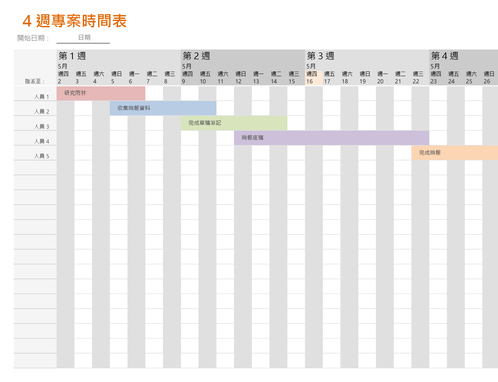Click the '指派至:' label cell
The image size is (498, 382).
coord(35,81)
